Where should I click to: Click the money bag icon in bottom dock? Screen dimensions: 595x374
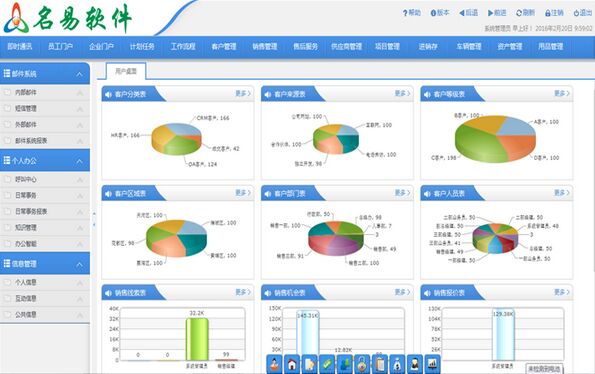click(397, 364)
